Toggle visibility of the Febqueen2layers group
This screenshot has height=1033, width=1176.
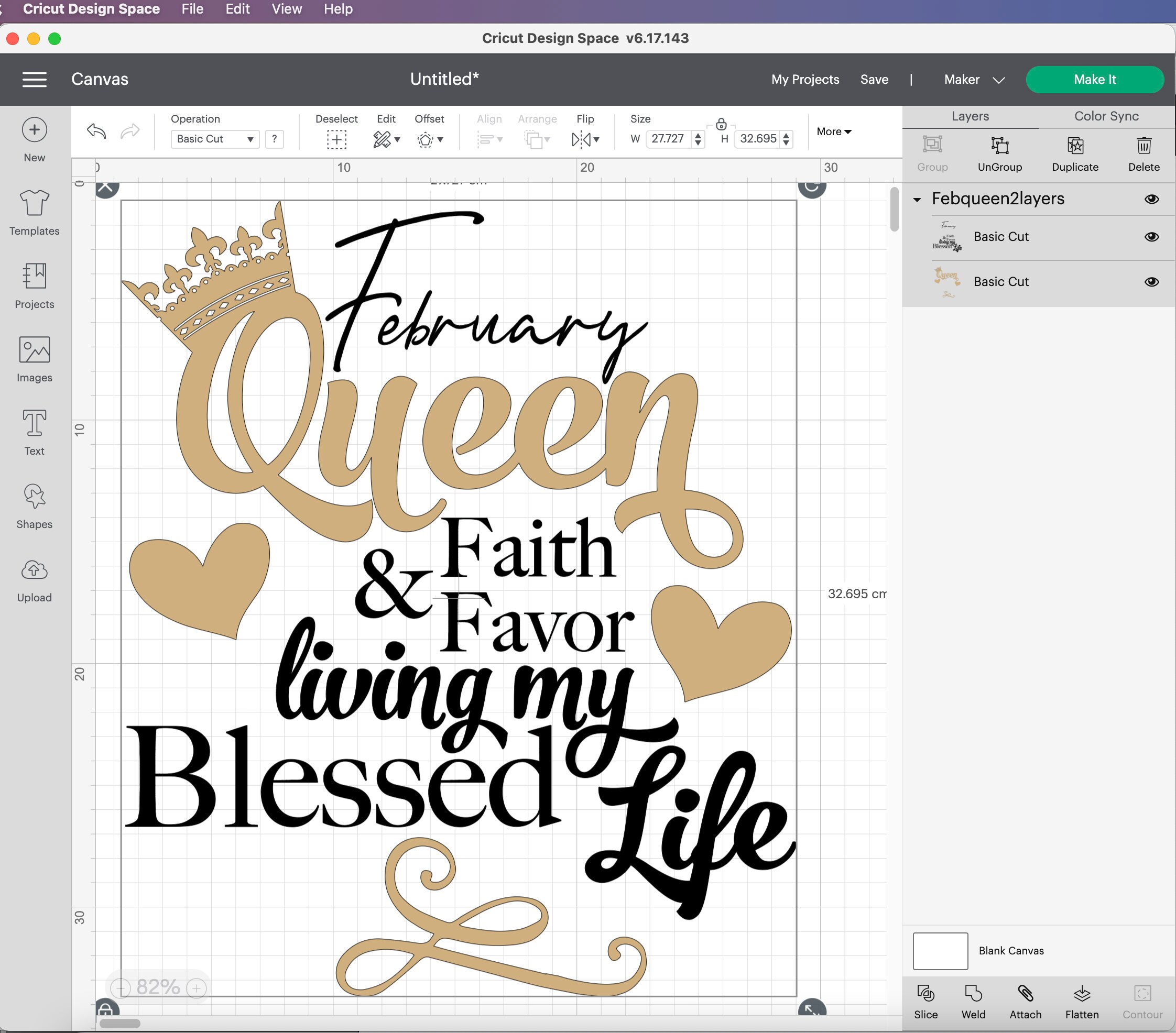[1152, 199]
